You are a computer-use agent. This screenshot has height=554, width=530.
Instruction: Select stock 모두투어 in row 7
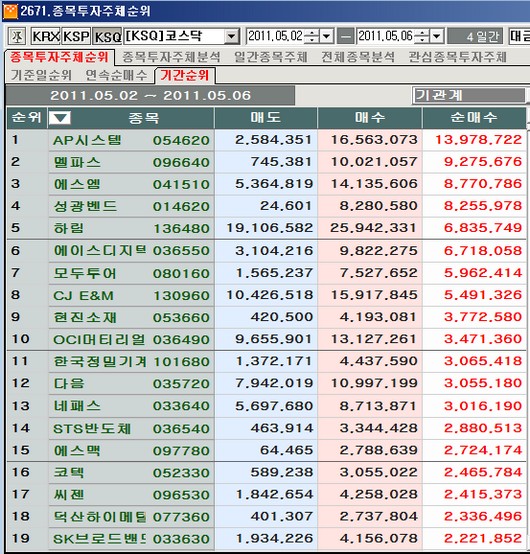pyautogui.click(x=85, y=273)
